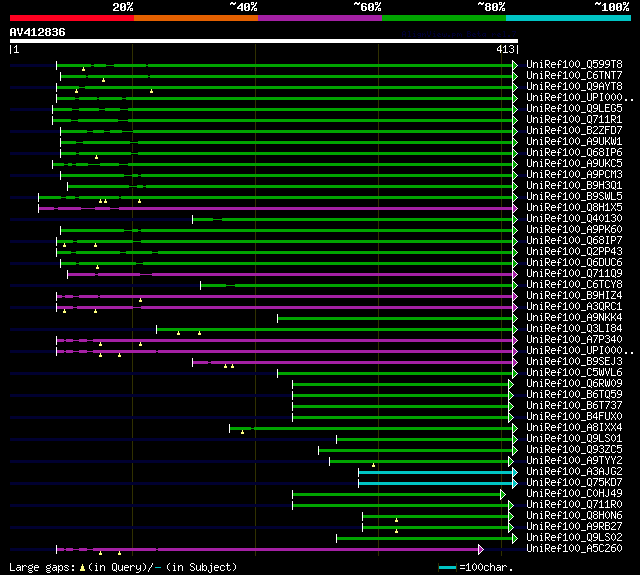Select the UniRef100_A3AJG2 label
Screen dimensions: 640x575
pyautogui.click(x=574, y=472)
